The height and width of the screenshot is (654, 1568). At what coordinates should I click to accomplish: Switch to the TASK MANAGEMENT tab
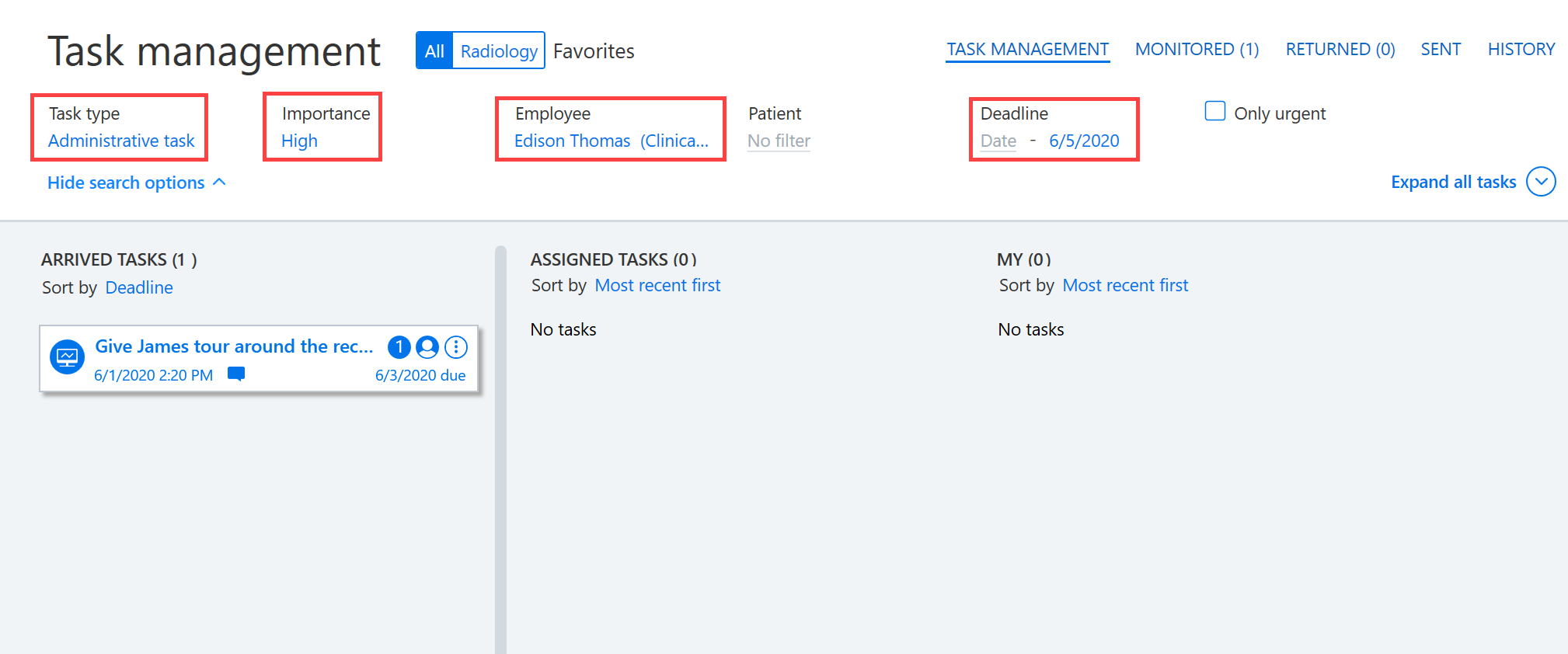[1027, 49]
